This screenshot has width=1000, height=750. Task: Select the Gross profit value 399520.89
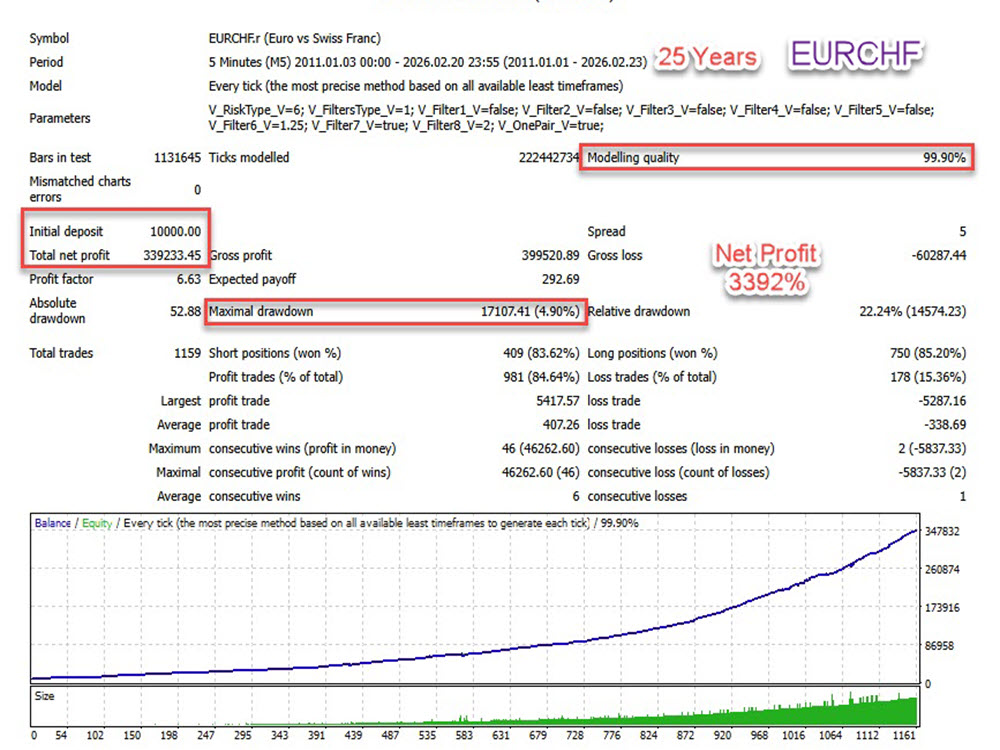click(550, 255)
